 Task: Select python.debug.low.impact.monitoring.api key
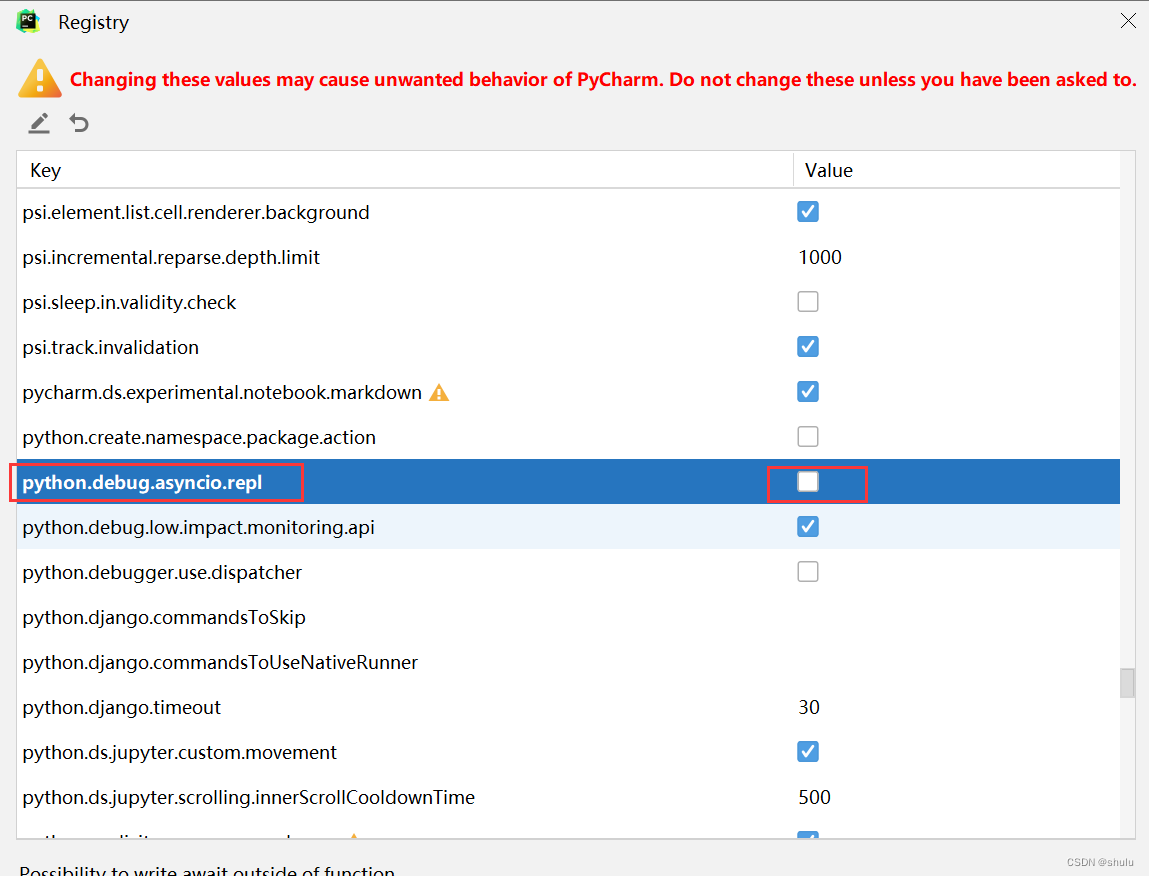point(199,528)
